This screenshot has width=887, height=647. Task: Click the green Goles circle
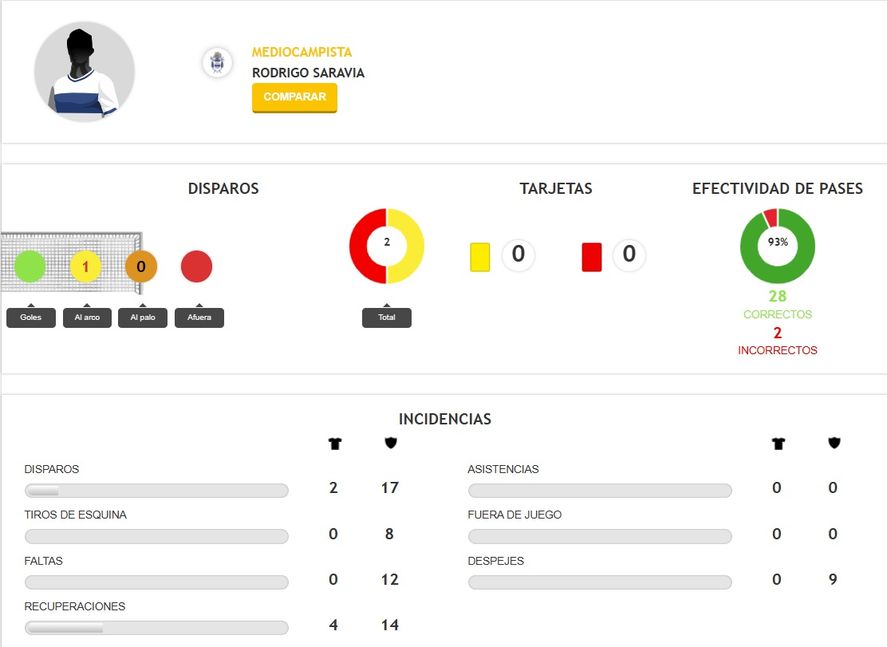pyautogui.click(x=29, y=266)
